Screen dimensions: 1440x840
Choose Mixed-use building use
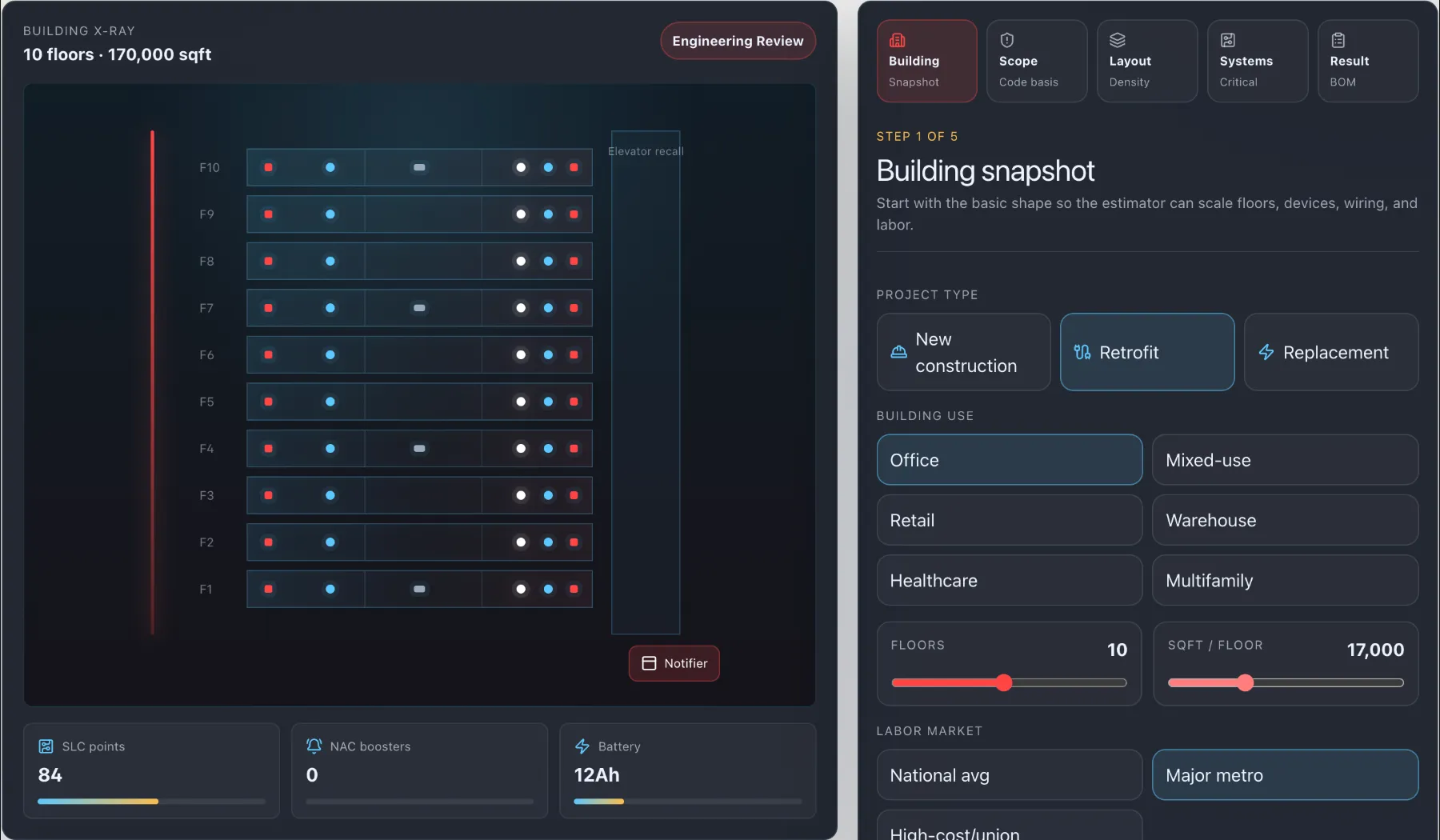pyautogui.click(x=1285, y=460)
